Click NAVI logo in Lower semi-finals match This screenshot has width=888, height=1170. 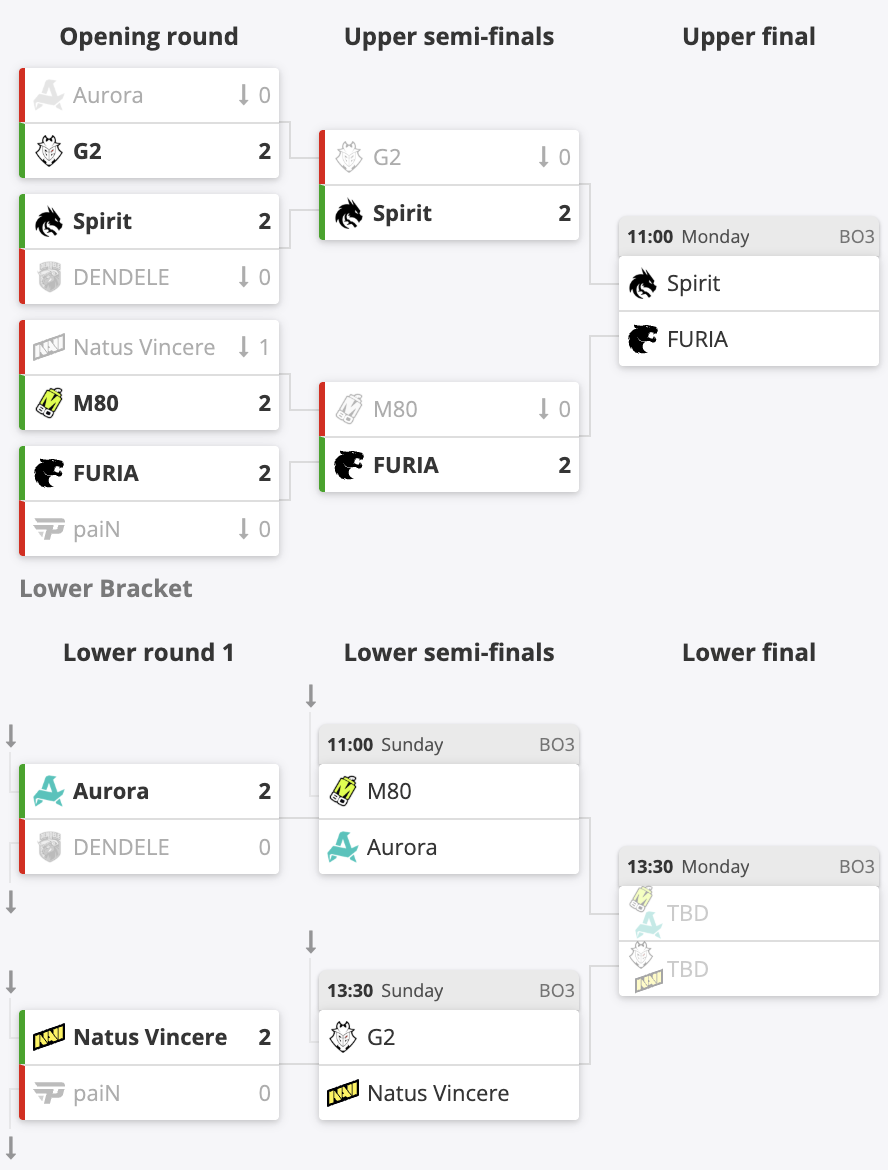(343, 1093)
